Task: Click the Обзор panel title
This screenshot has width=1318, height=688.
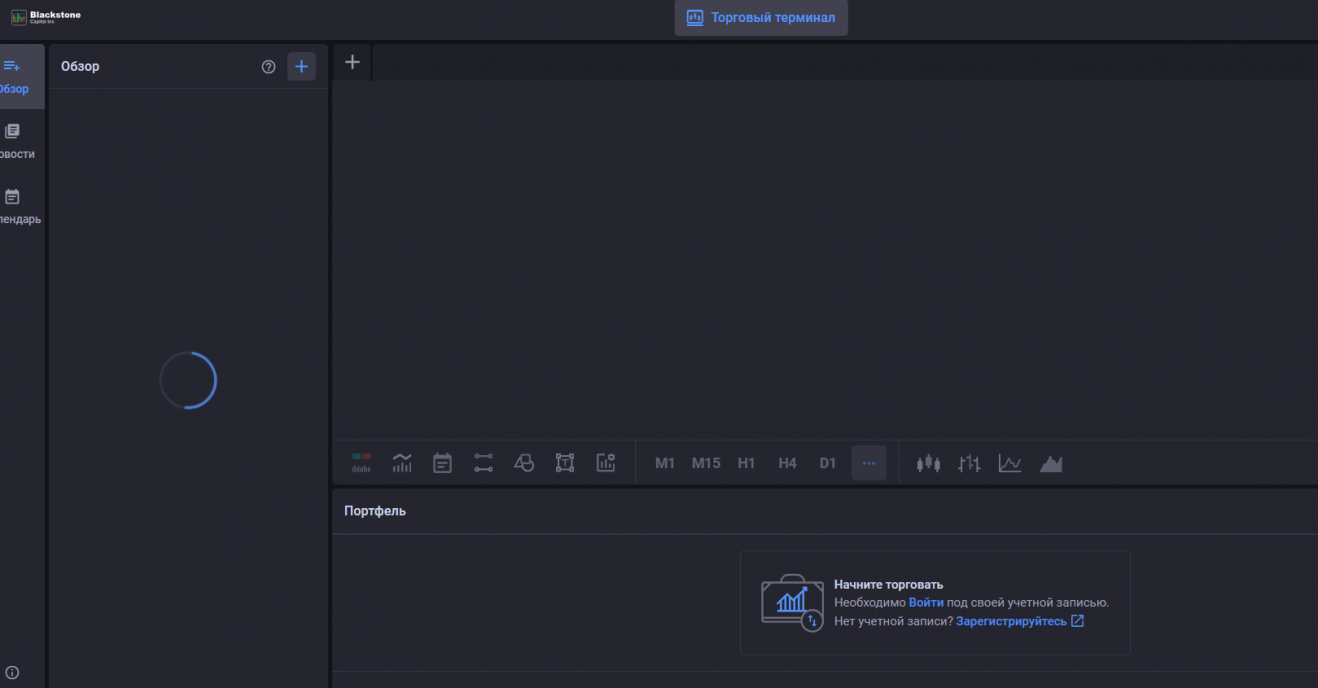Action: coord(80,67)
